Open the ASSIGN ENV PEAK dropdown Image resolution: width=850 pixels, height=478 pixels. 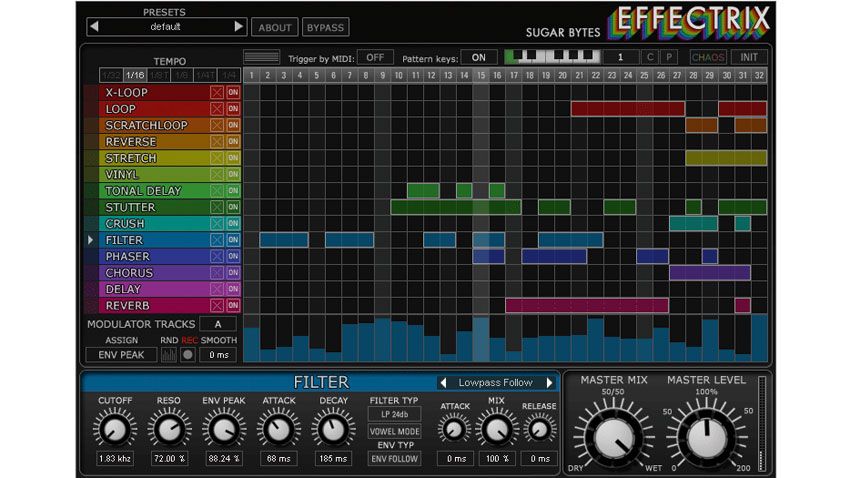click(x=121, y=355)
